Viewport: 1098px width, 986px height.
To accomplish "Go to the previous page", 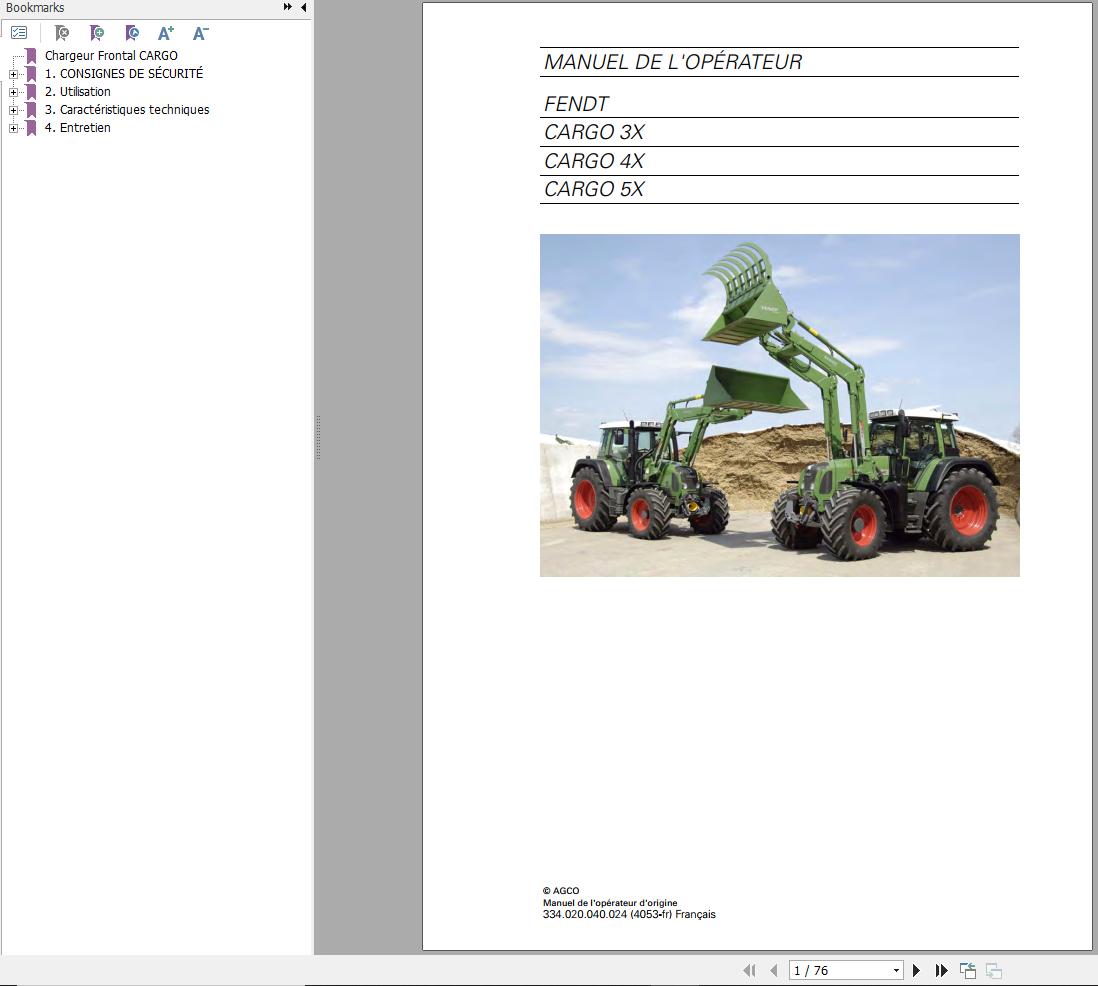I will click(774, 971).
